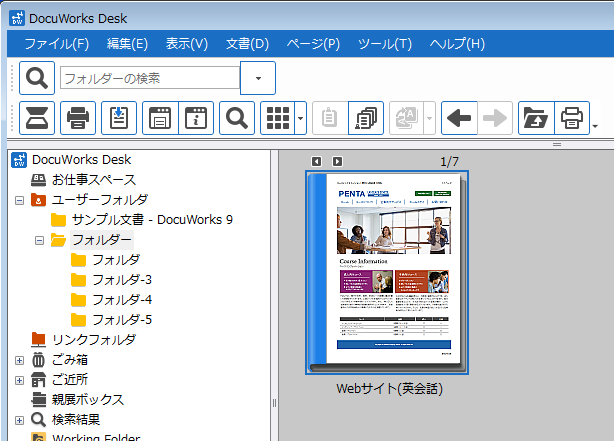Screen dimensions: 614x441
Task: Select the Webサイト(英会話) document thumbnail
Action: (x=386, y=272)
